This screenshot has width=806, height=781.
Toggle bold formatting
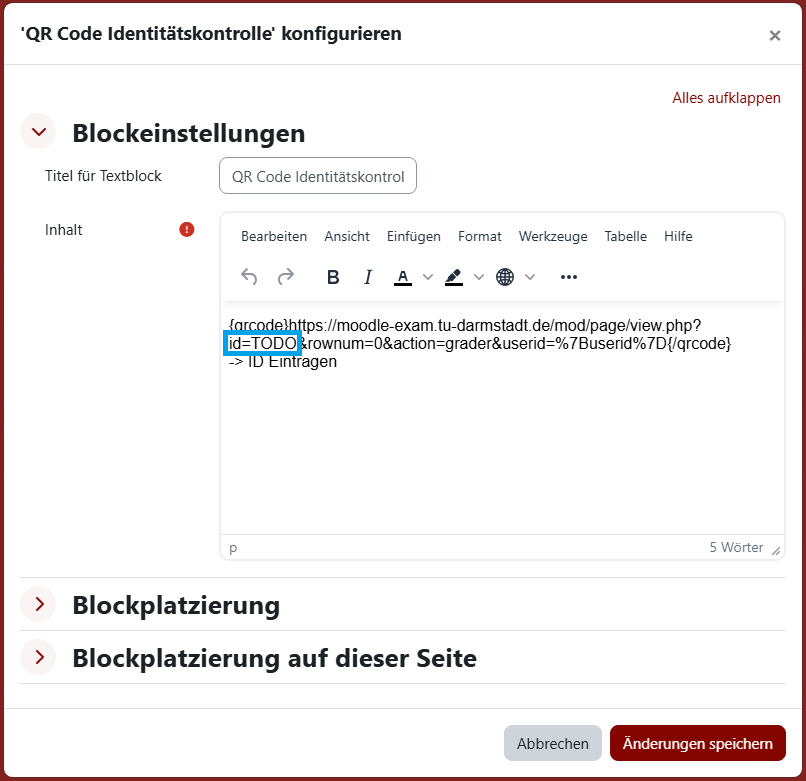[x=333, y=277]
